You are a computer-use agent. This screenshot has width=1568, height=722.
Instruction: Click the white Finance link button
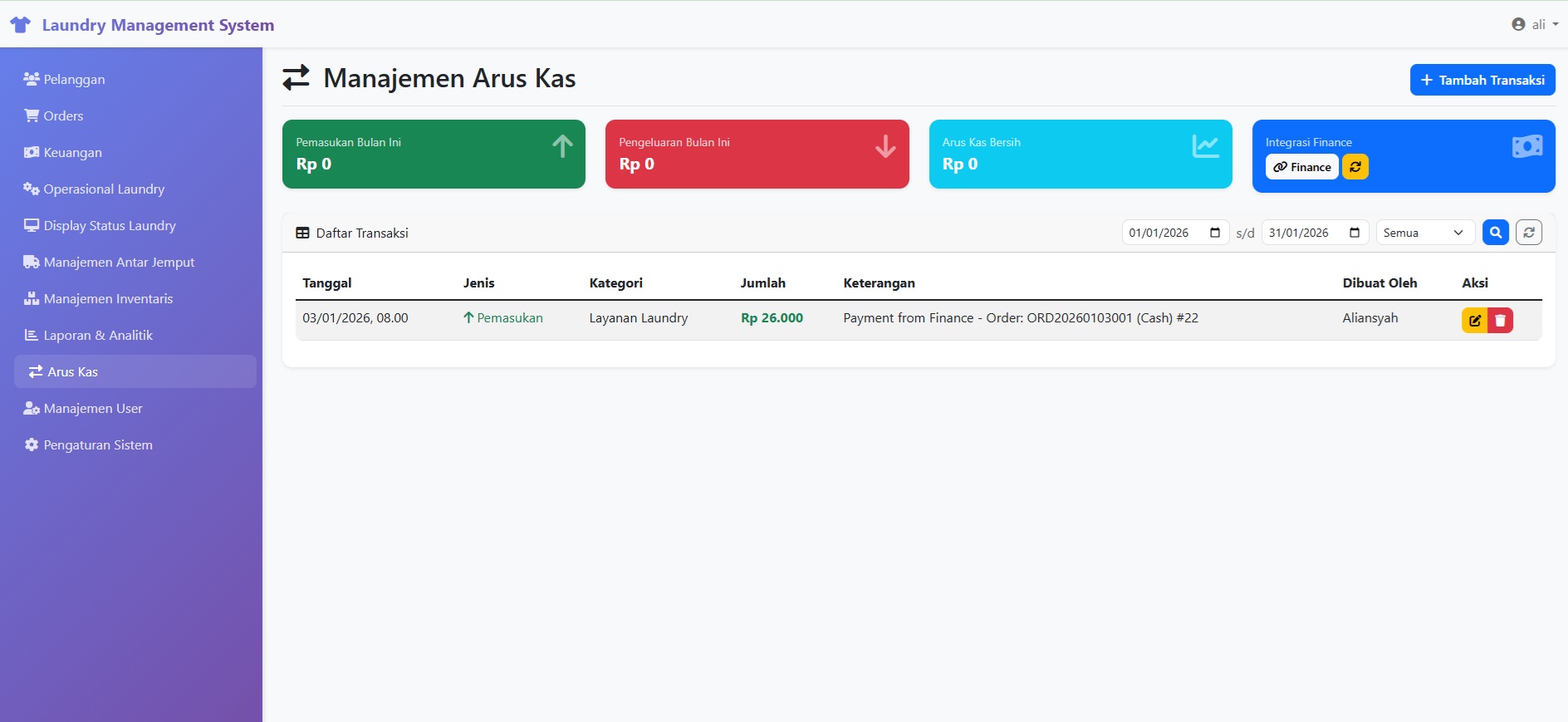pyautogui.click(x=1301, y=167)
